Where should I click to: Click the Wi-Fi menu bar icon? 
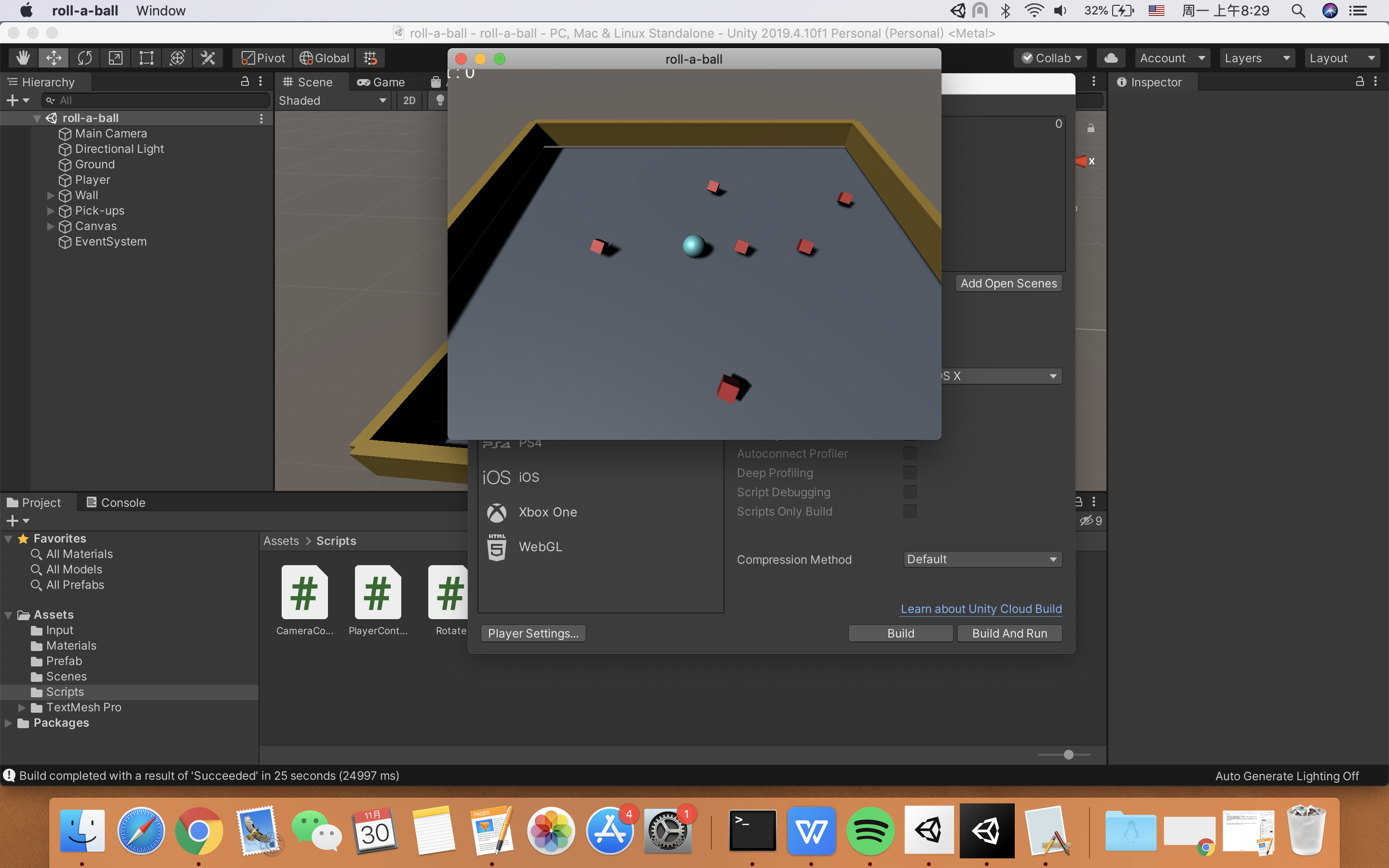coord(1034,10)
